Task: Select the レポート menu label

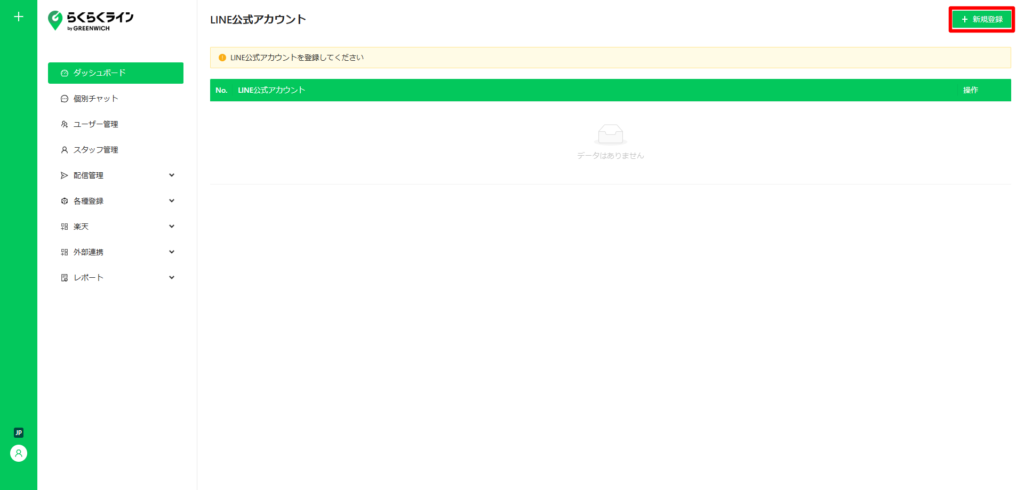Action: (88, 277)
